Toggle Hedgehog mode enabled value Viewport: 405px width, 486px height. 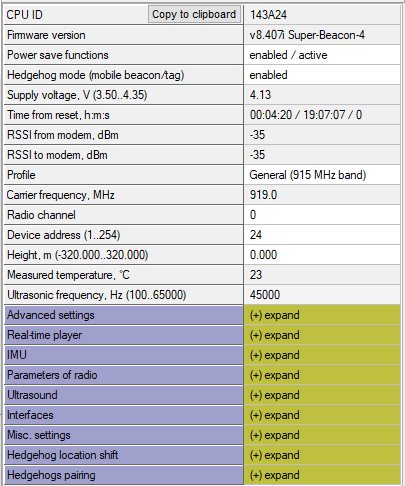click(322, 75)
